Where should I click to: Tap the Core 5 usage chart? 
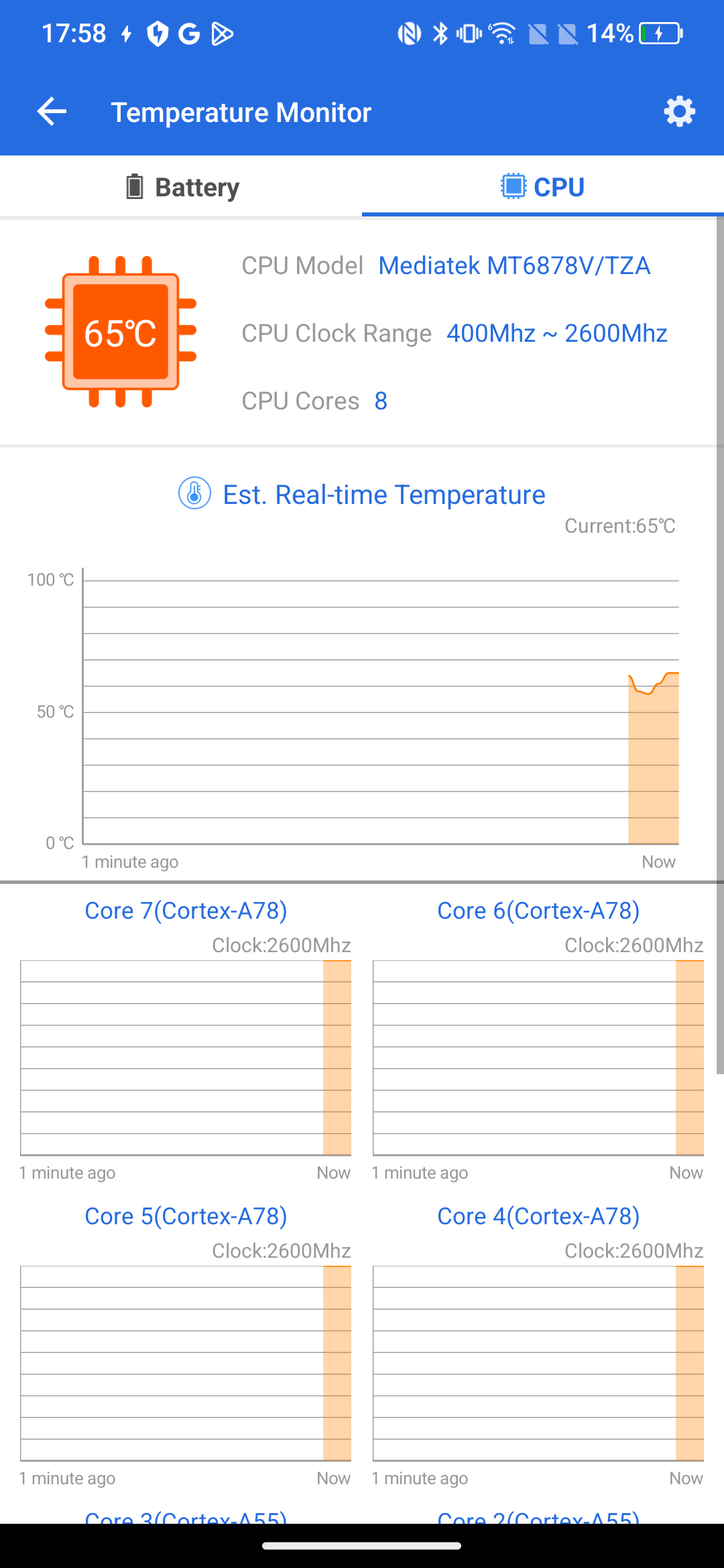[x=186, y=1363]
